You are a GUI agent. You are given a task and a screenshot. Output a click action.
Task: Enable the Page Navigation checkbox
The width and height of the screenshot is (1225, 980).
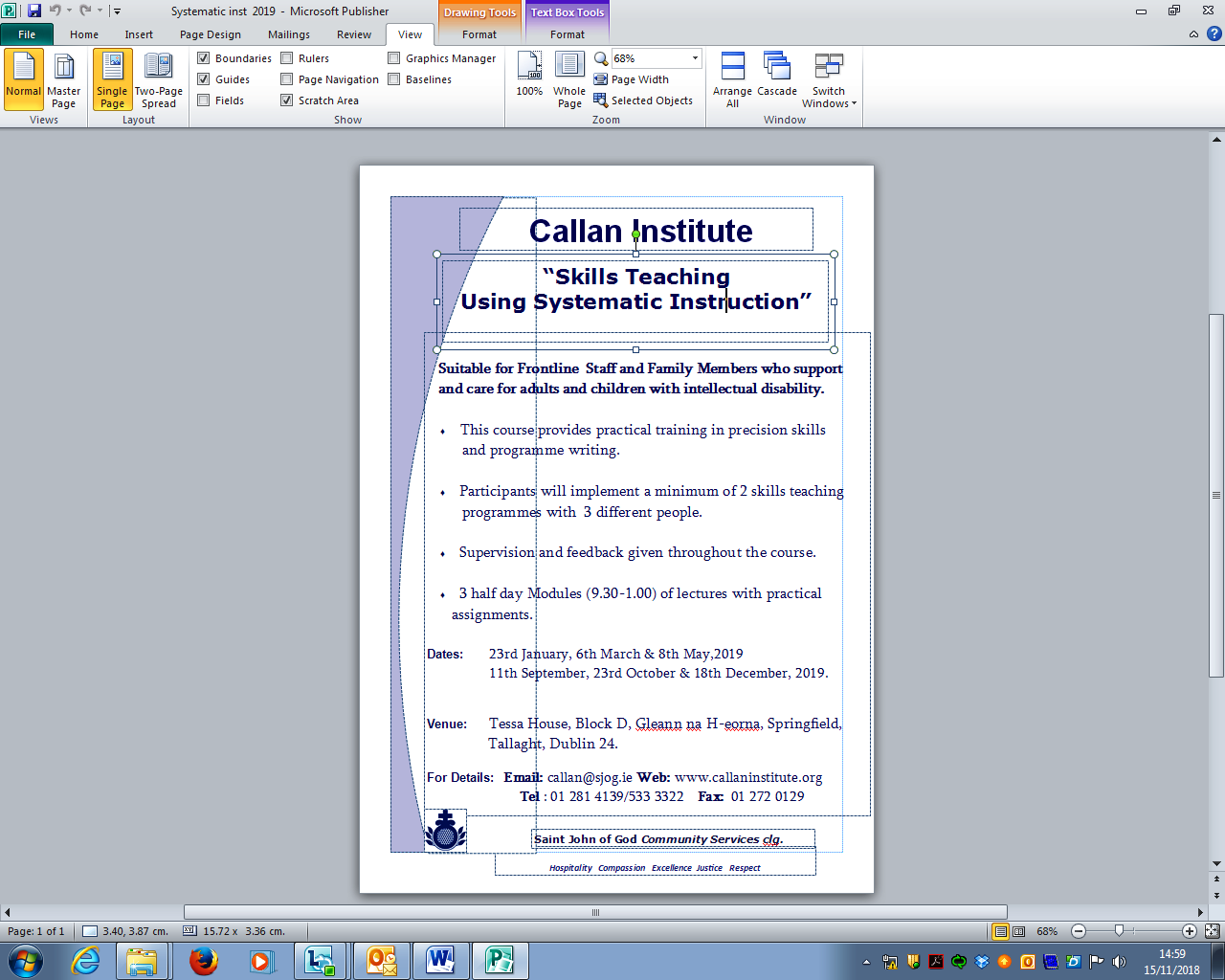pos(286,79)
